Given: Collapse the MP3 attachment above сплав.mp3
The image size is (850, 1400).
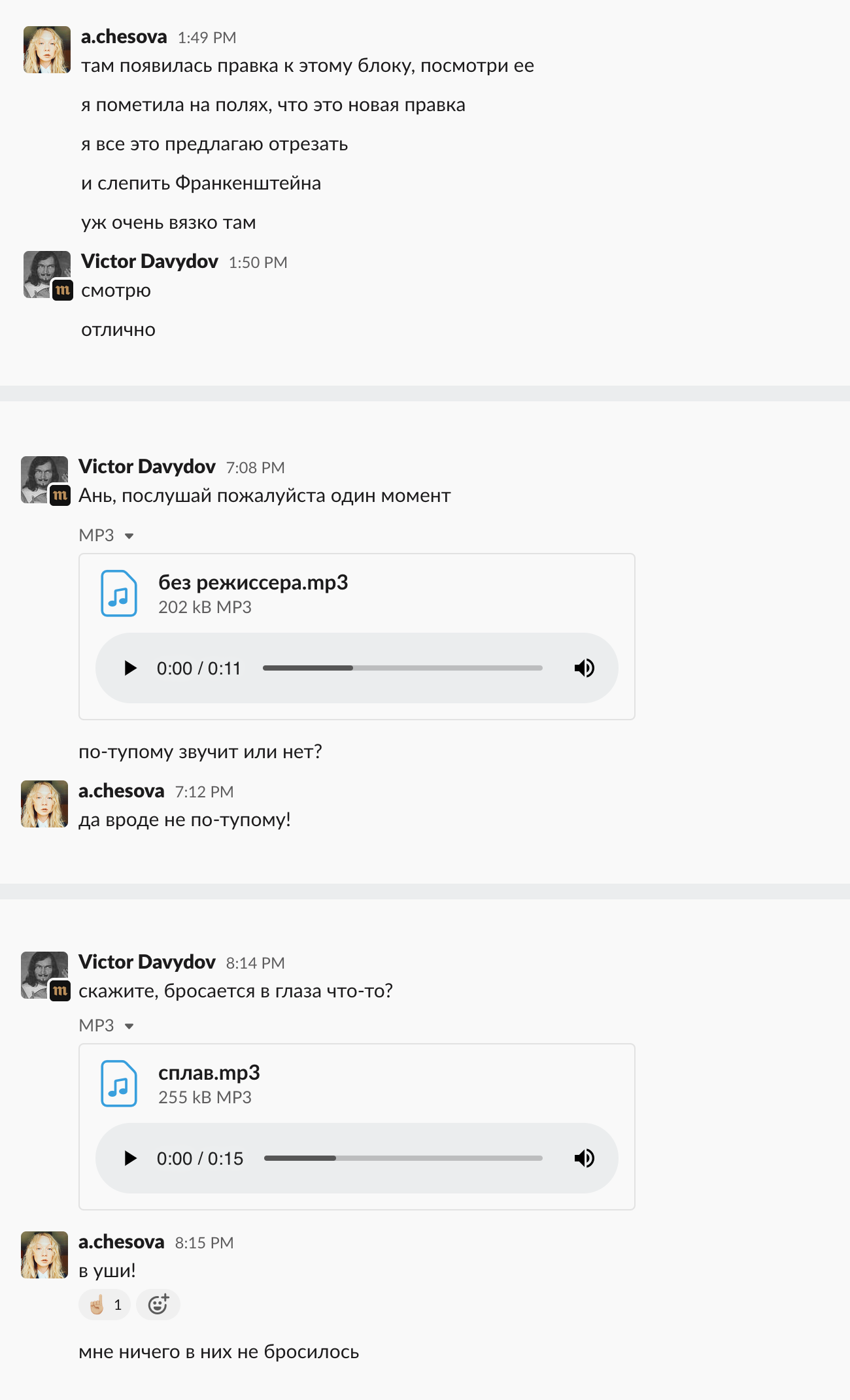Looking at the screenshot, I should coord(129,1026).
